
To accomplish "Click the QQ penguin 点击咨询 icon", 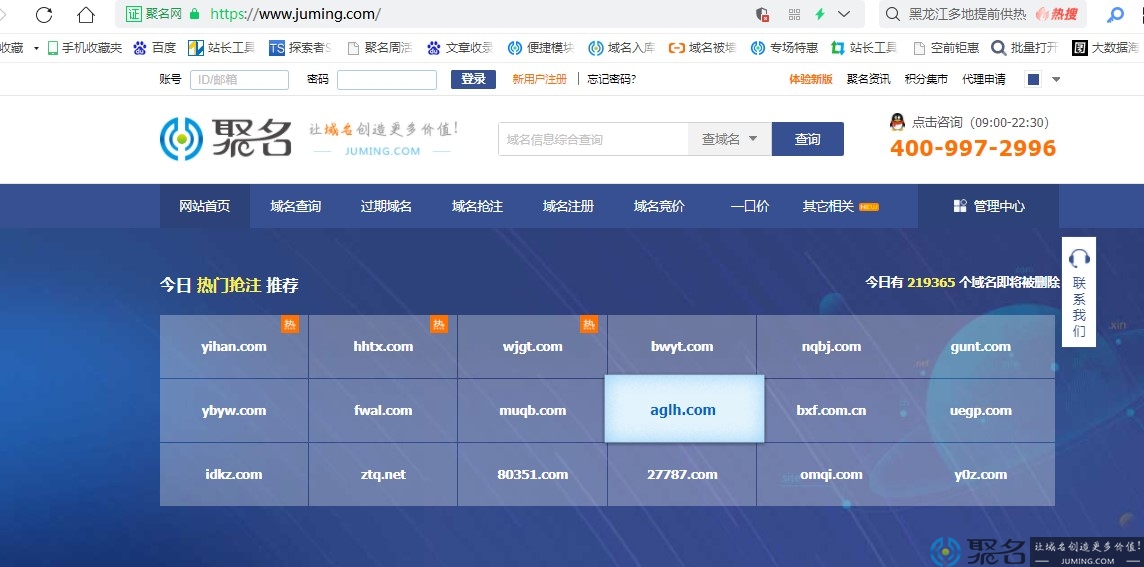I will 897,122.
